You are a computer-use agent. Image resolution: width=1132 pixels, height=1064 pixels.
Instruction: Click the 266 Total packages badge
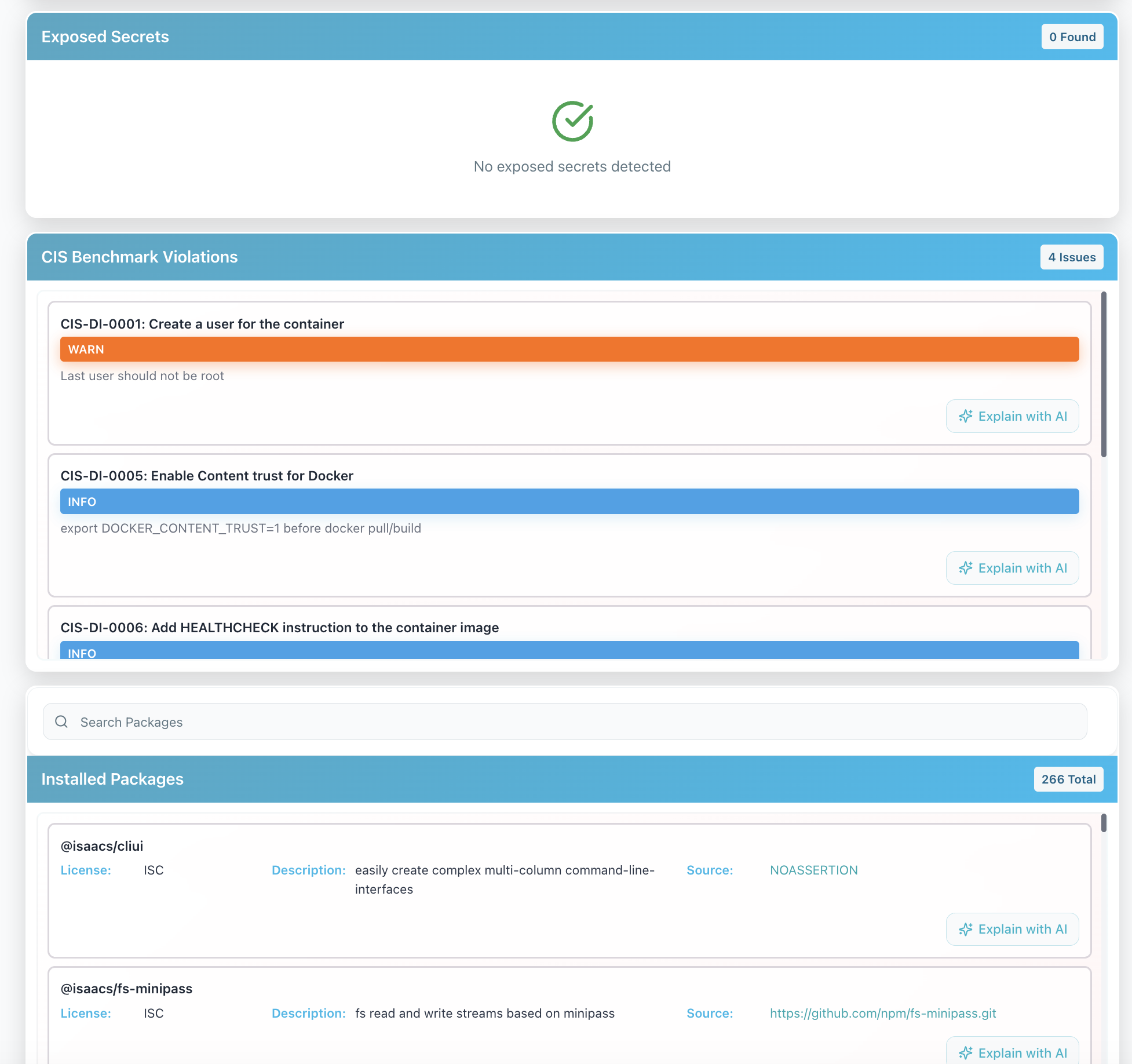tap(1068, 779)
